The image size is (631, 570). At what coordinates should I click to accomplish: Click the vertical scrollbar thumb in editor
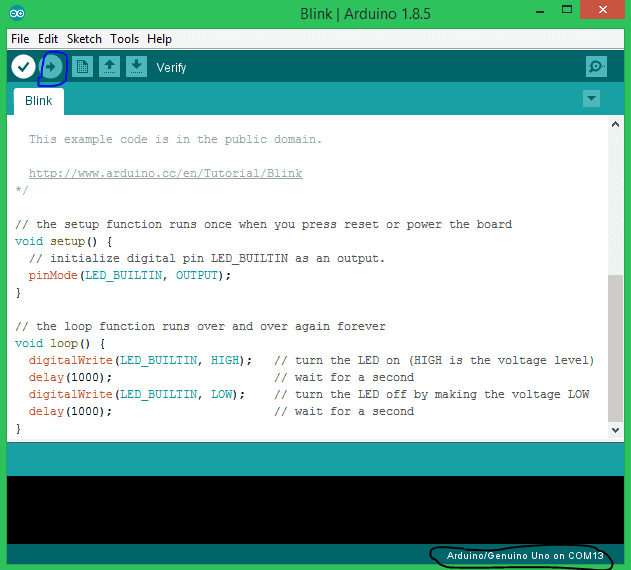pos(615,348)
